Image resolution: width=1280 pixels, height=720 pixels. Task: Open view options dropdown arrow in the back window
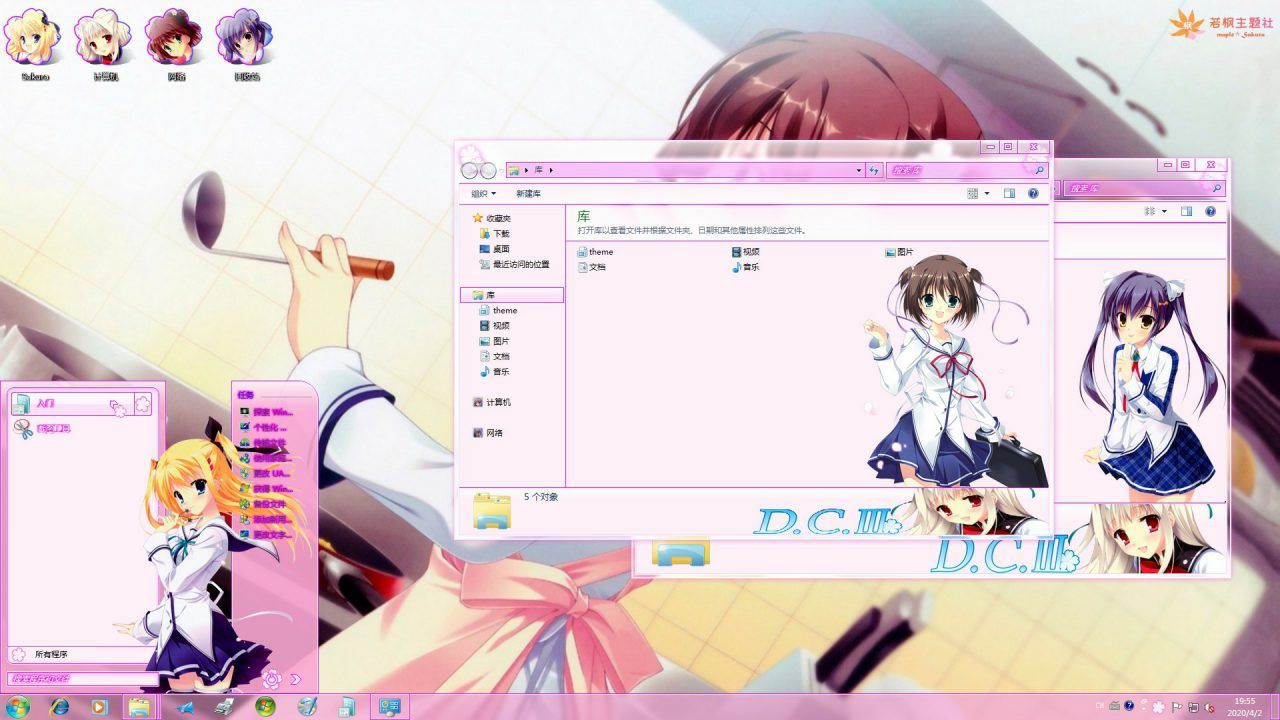[1164, 211]
